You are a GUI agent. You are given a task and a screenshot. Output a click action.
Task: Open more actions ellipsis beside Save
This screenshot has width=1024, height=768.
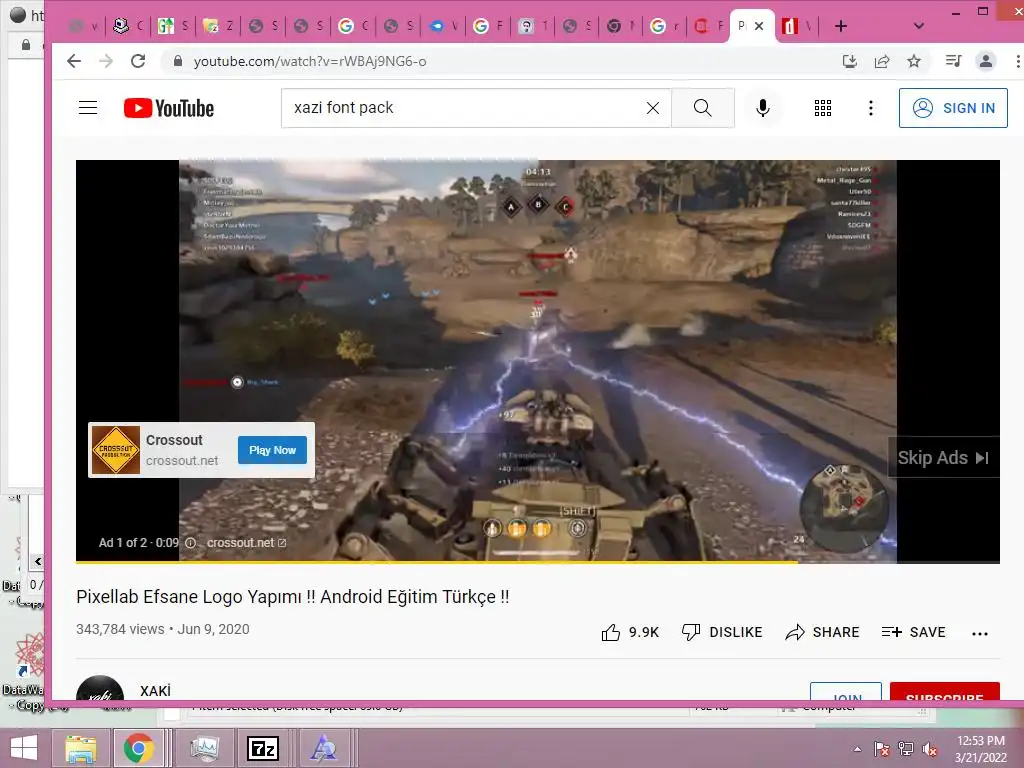pos(980,633)
